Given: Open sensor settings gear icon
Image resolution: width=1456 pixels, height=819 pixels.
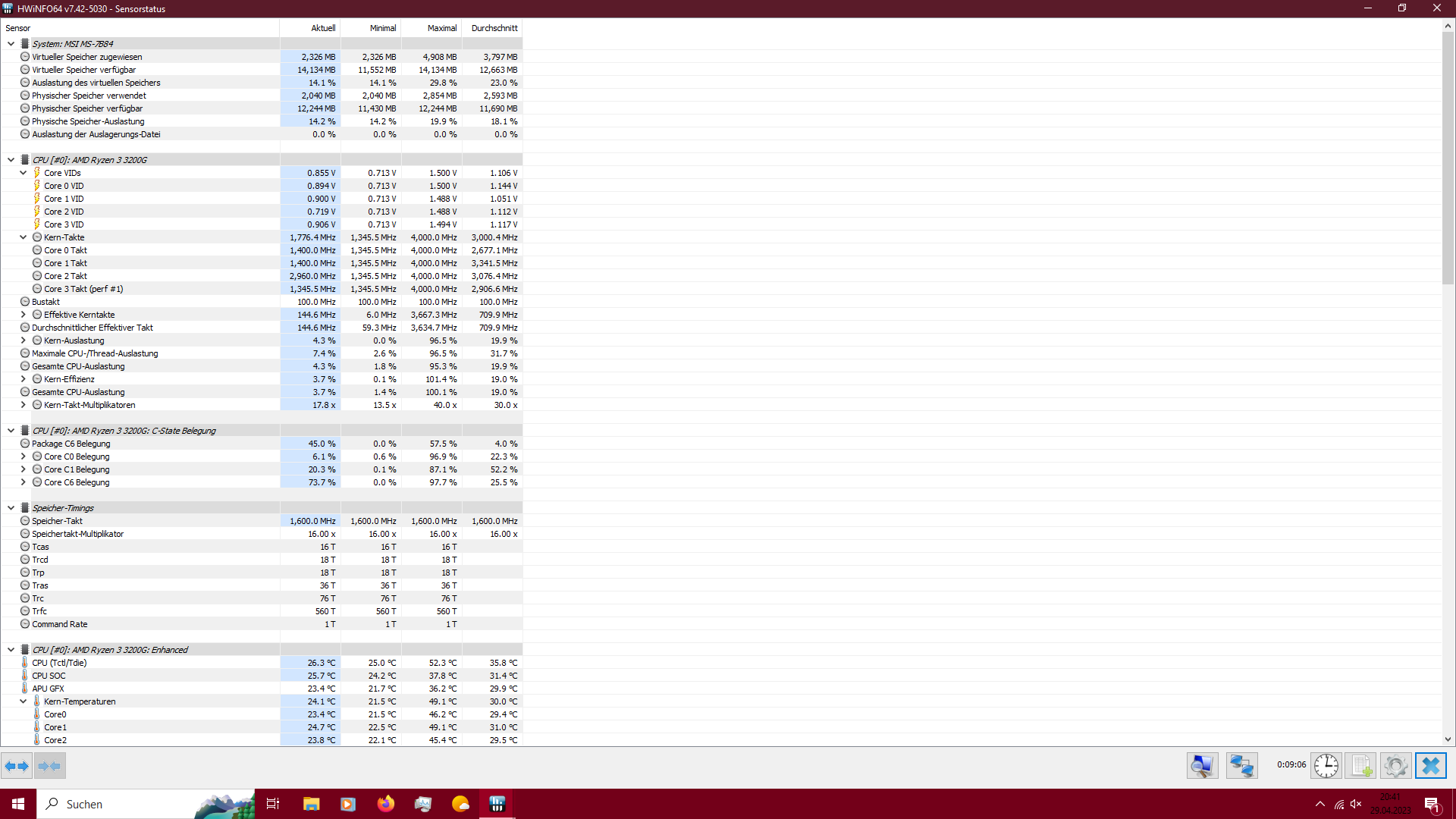Looking at the screenshot, I should [1395, 766].
